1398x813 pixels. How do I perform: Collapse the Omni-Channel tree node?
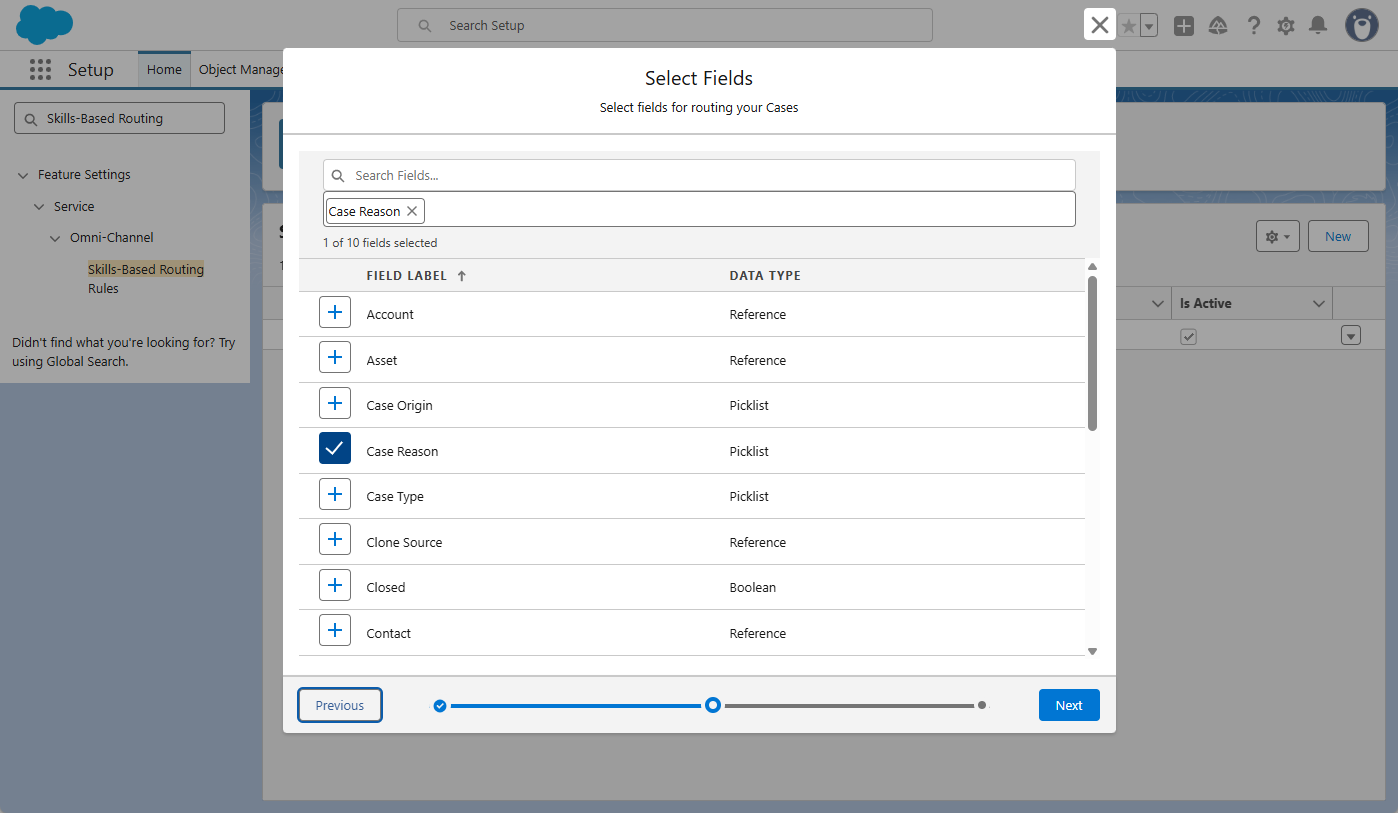pos(55,238)
